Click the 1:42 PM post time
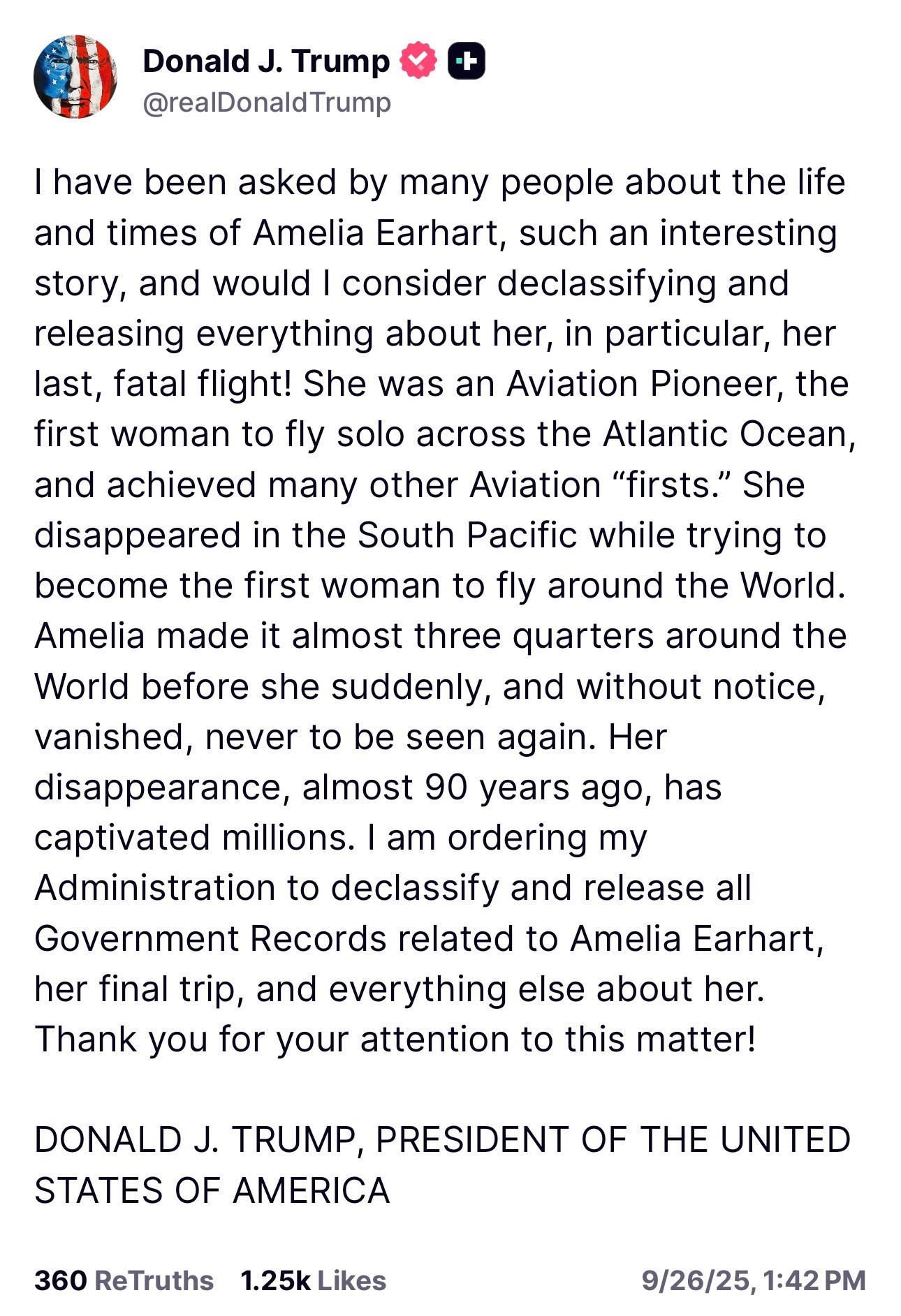The image size is (901, 1316). coord(814,1280)
